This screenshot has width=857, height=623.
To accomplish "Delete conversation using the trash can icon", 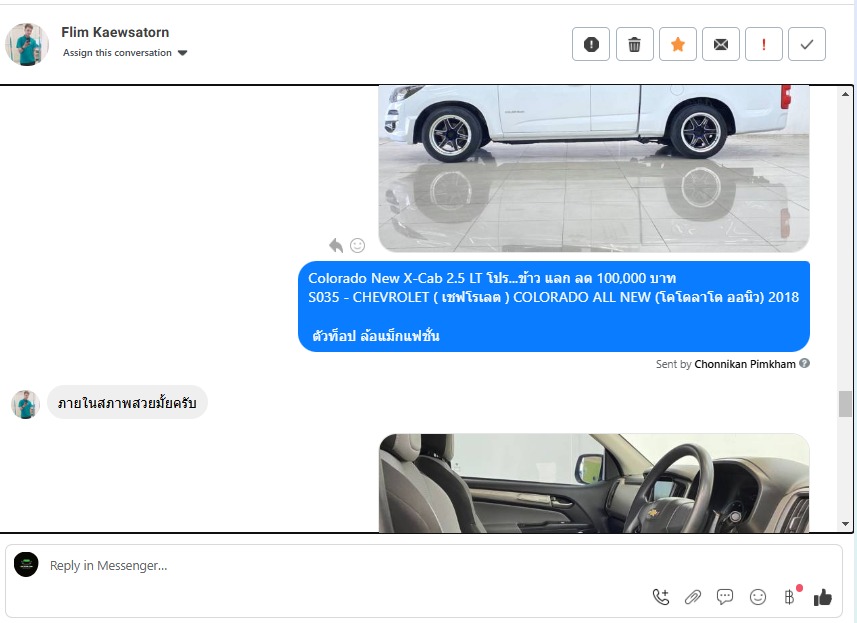I will click(634, 44).
